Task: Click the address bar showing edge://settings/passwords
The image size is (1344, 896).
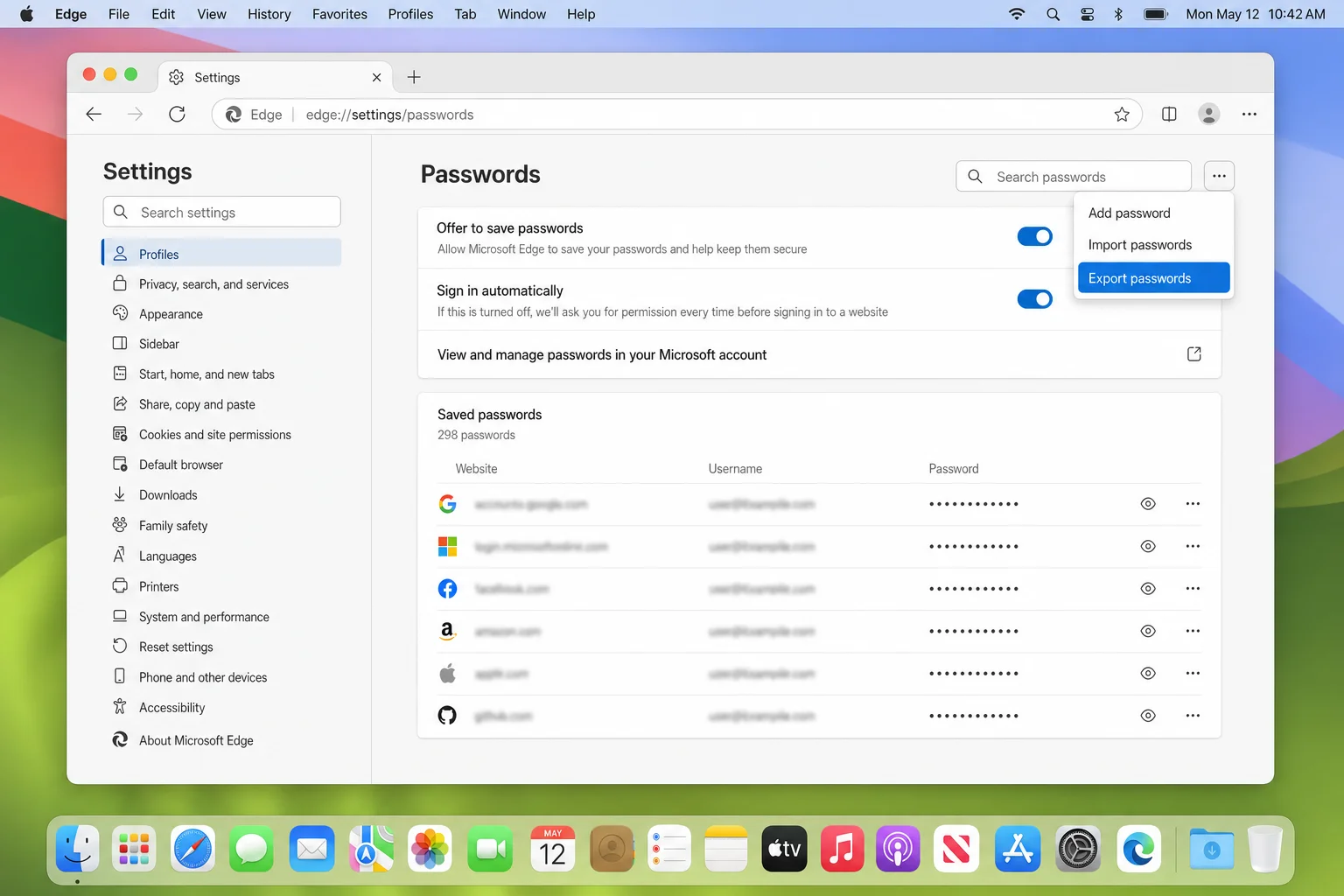Action: (x=677, y=115)
